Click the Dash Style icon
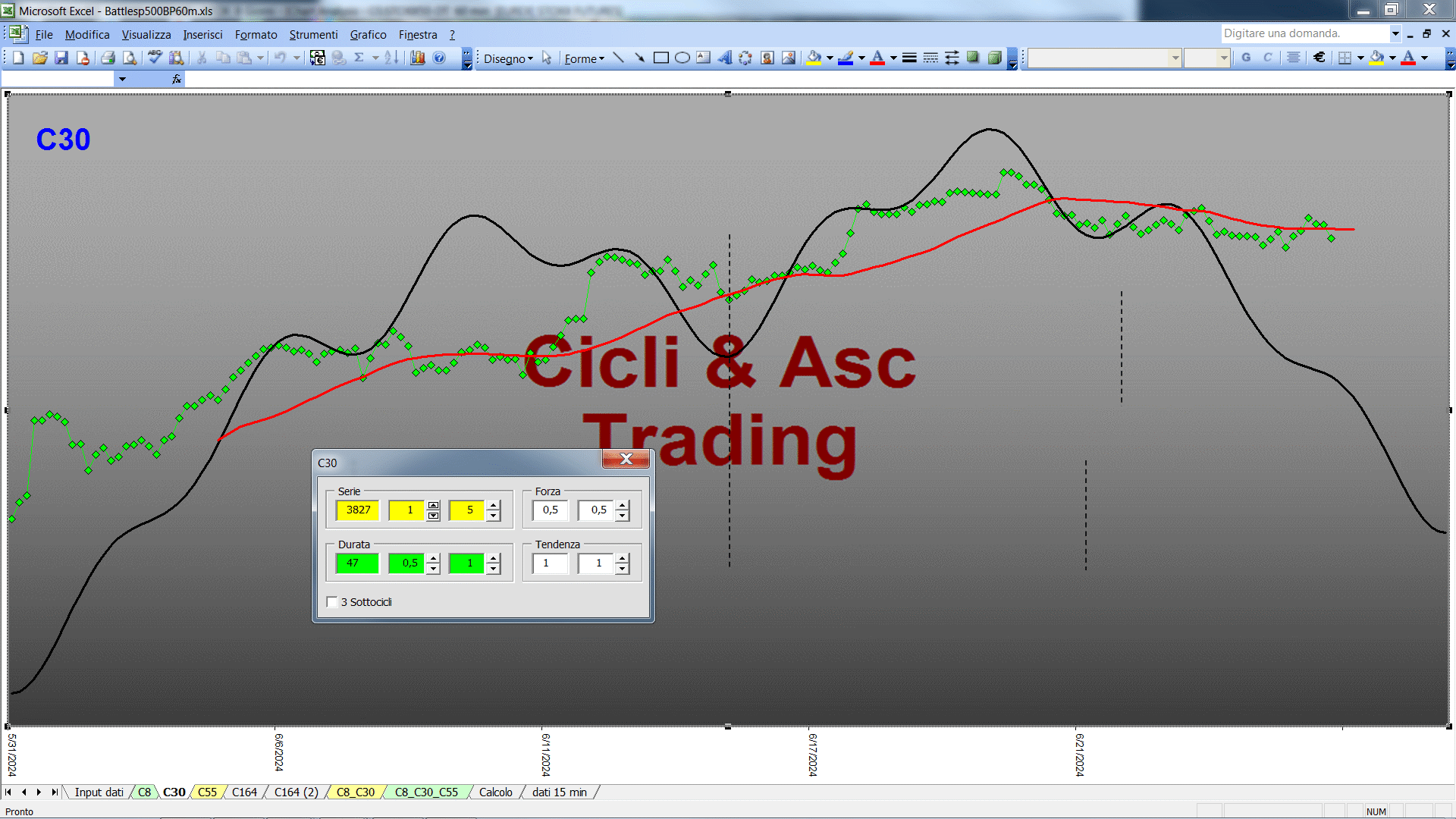This screenshot has height=819, width=1456. pos(930,58)
